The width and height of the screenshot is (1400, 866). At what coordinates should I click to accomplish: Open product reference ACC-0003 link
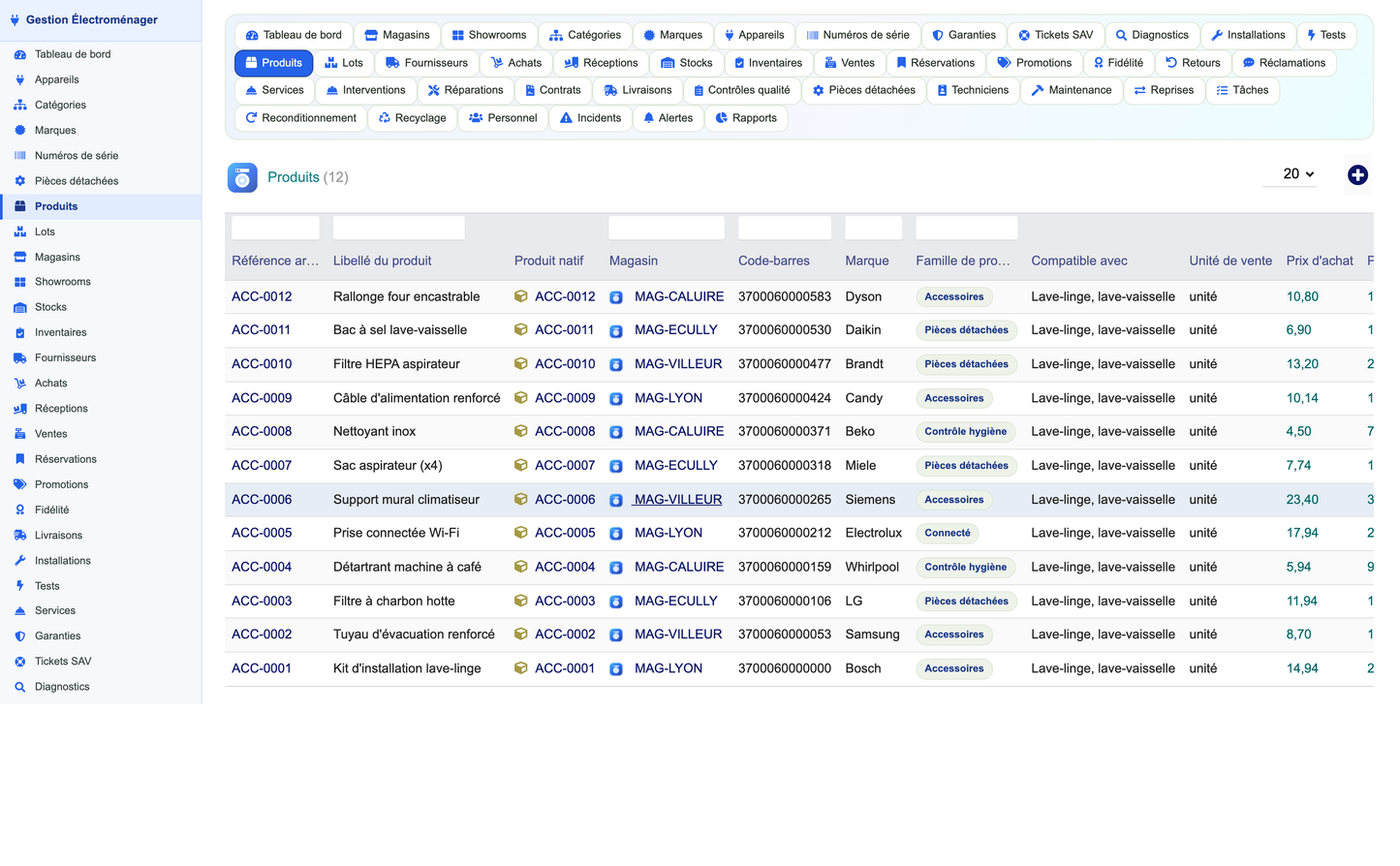point(262,601)
